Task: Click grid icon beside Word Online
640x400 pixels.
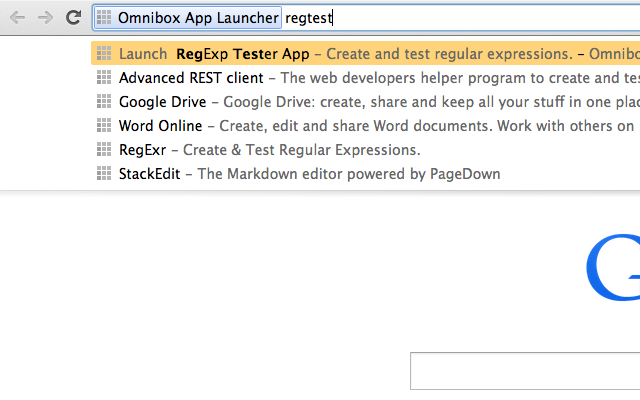Action: (104, 125)
